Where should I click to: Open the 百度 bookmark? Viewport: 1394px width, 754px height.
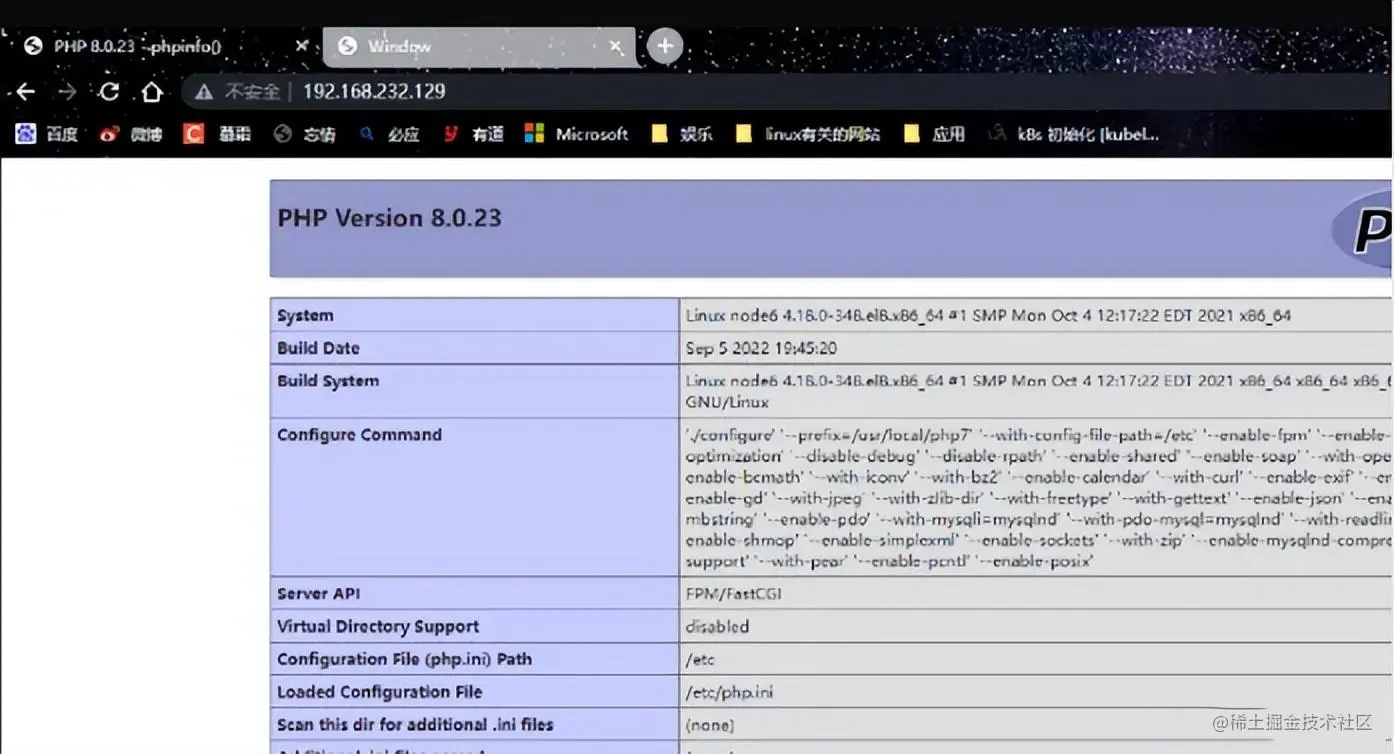click(47, 134)
